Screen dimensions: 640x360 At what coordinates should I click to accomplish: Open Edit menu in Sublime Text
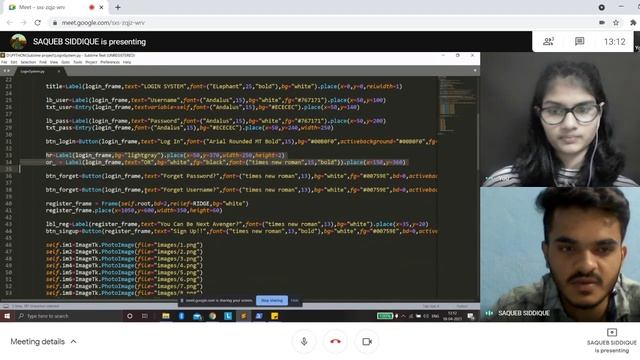13,62
